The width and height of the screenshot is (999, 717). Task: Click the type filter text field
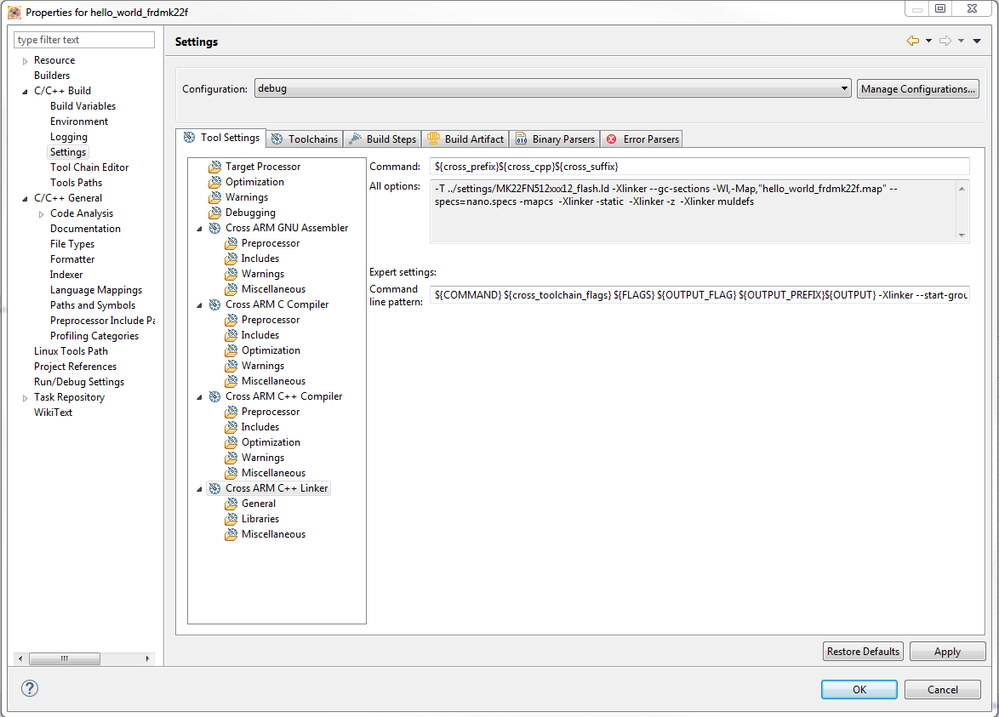pyautogui.click(x=84, y=40)
